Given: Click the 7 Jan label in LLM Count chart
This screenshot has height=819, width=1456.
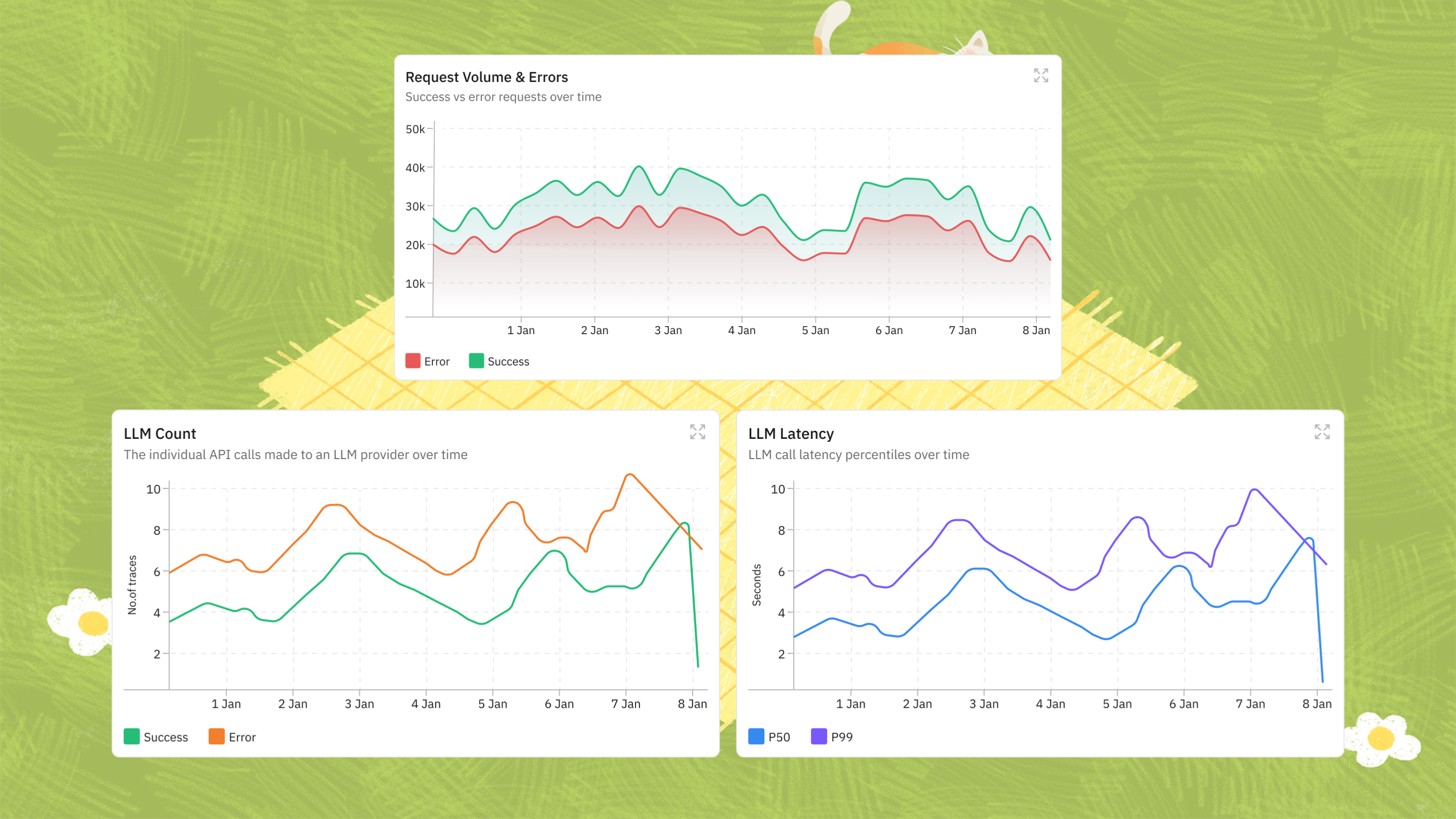Looking at the screenshot, I should click(626, 704).
